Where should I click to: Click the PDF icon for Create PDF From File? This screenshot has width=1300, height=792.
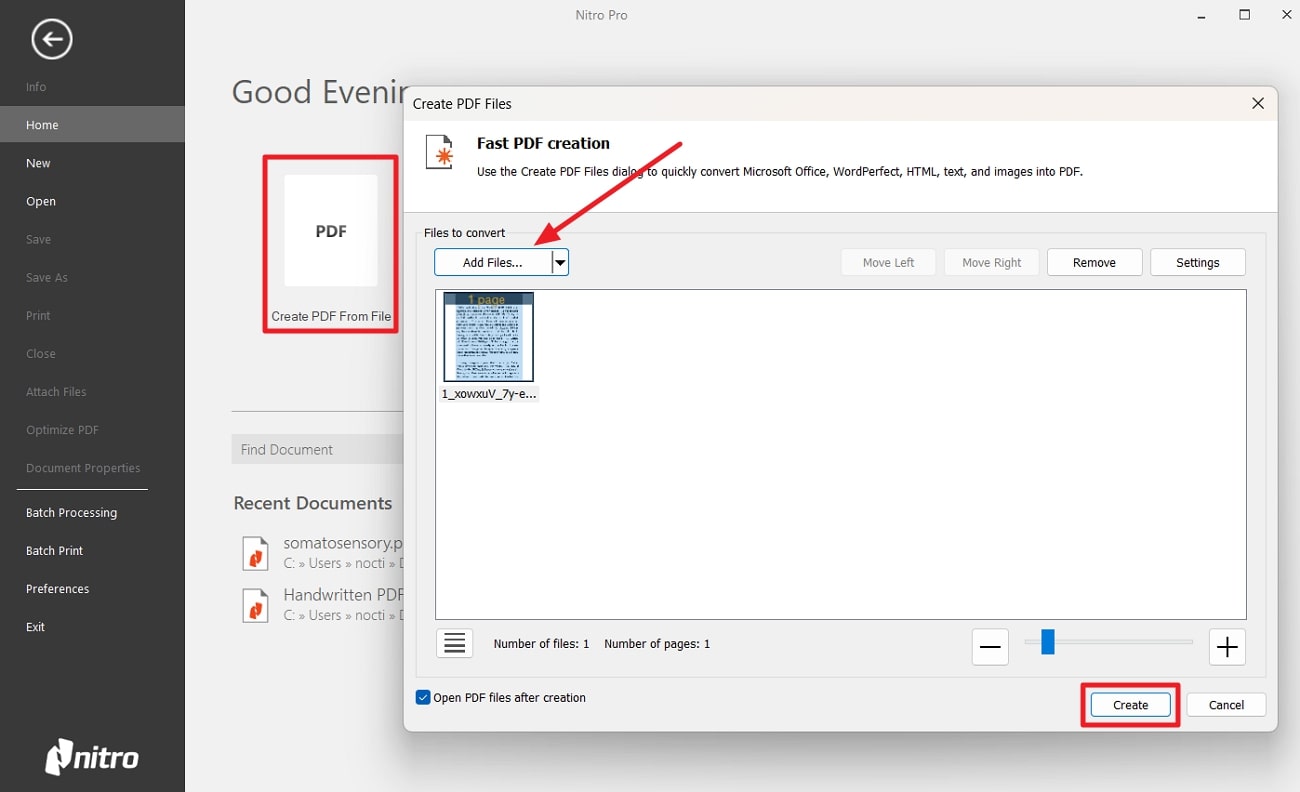tap(331, 231)
